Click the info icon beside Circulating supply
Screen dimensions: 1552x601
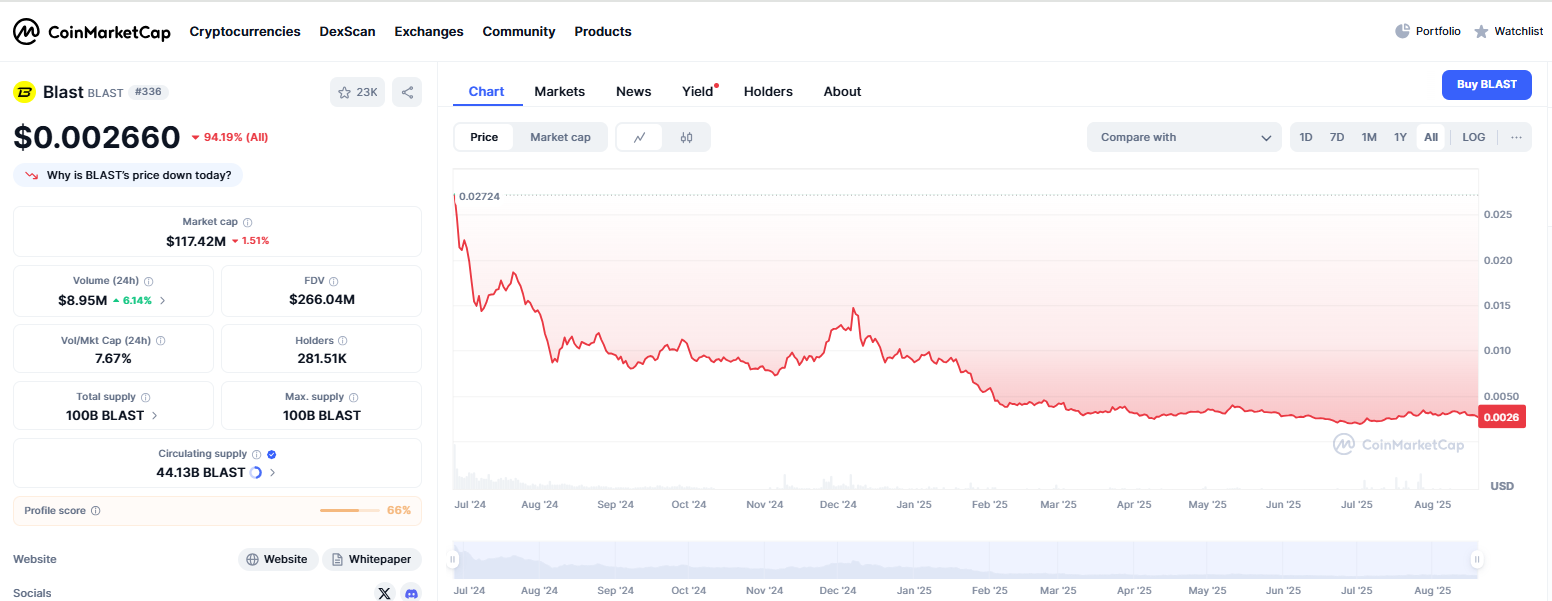pyautogui.click(x=256, y=454)
